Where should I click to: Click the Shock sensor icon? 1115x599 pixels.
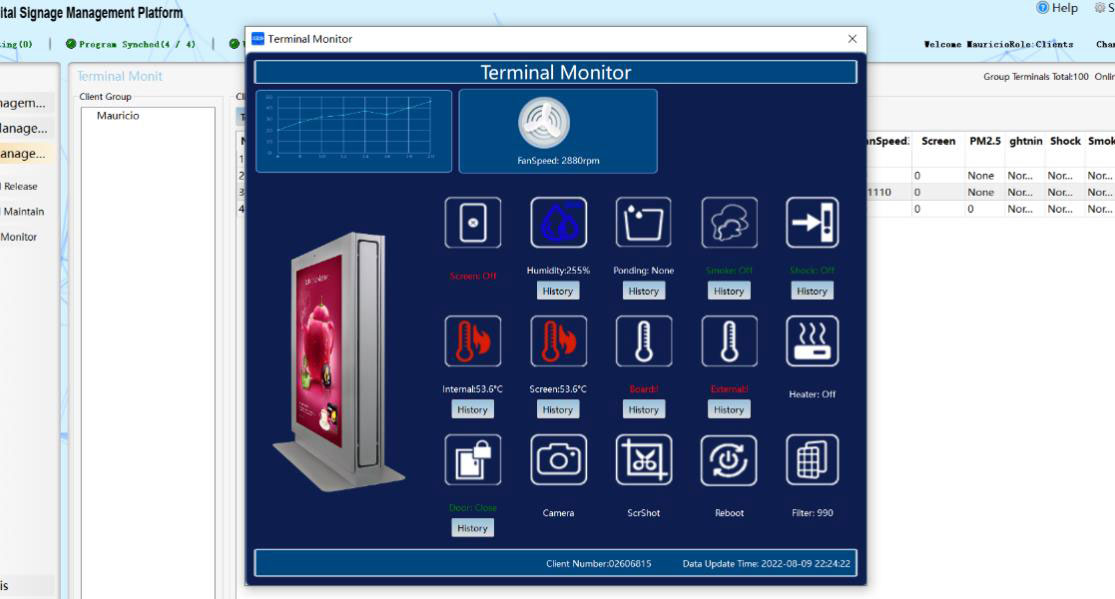(x=812, y=223)
